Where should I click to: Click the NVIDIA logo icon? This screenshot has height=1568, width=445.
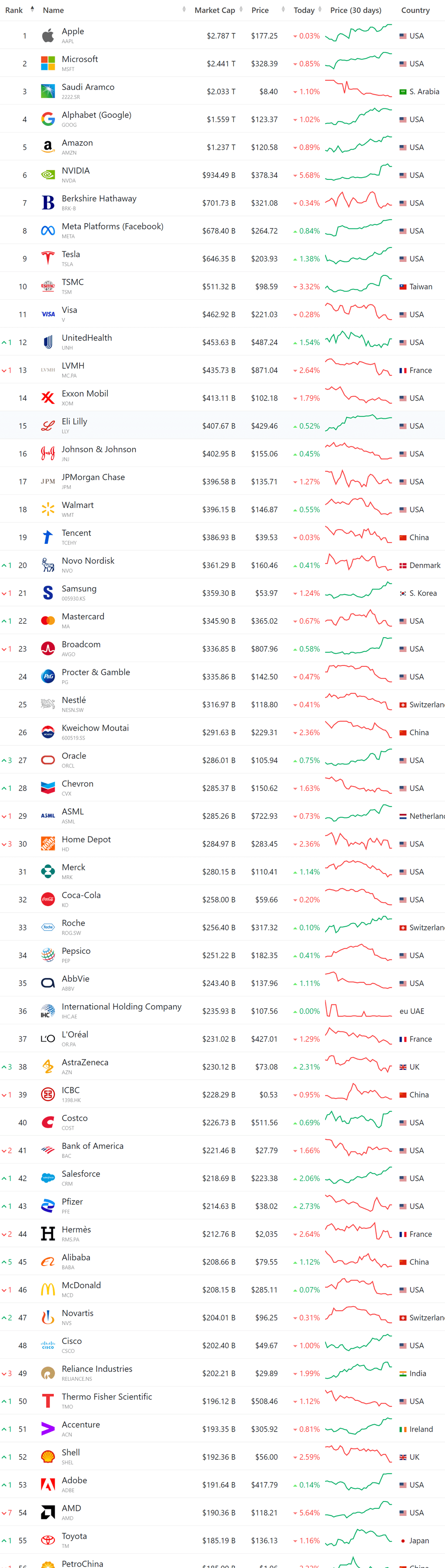click(x=47, y=175)
